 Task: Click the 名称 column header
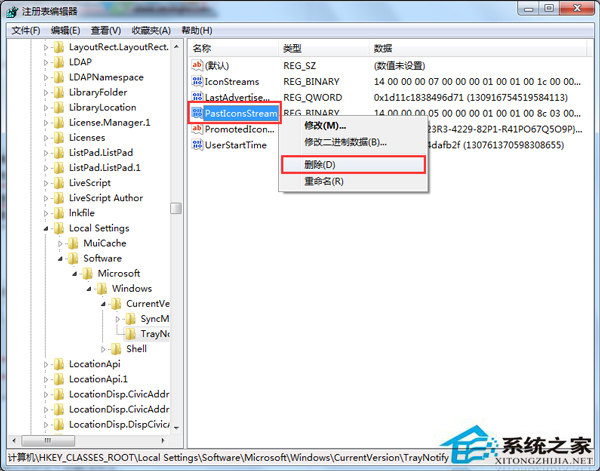point(233,48)
